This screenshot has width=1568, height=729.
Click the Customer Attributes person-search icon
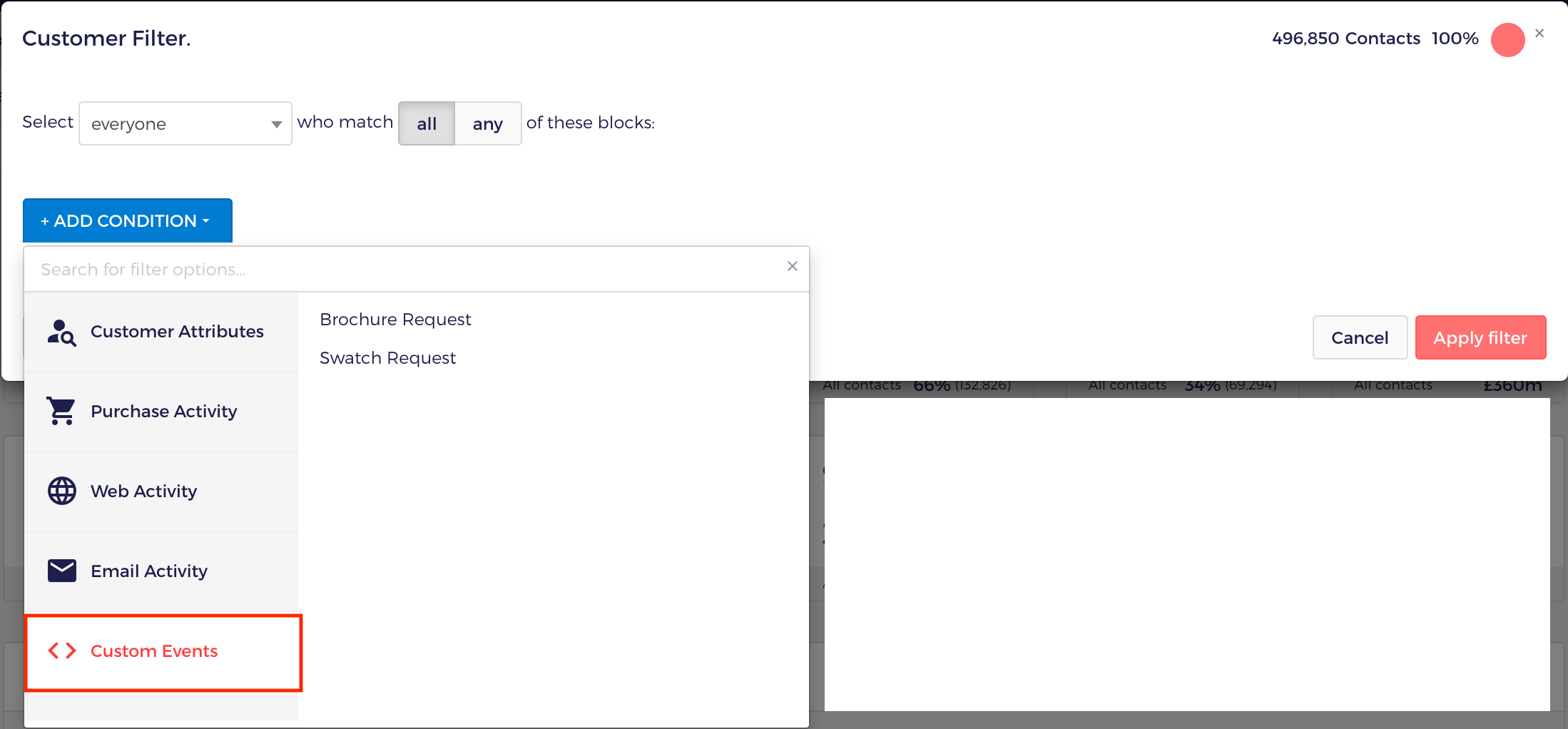[x=62, y=332]
